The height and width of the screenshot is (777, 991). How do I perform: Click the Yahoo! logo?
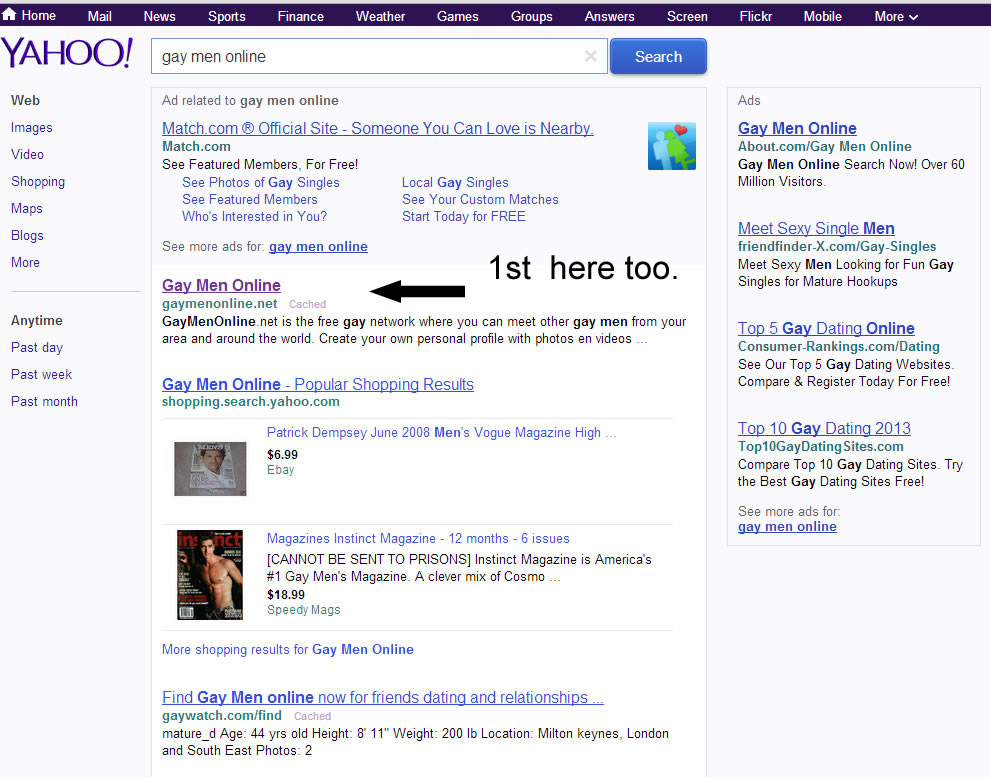pyautogui.click(x=67, y=54)
